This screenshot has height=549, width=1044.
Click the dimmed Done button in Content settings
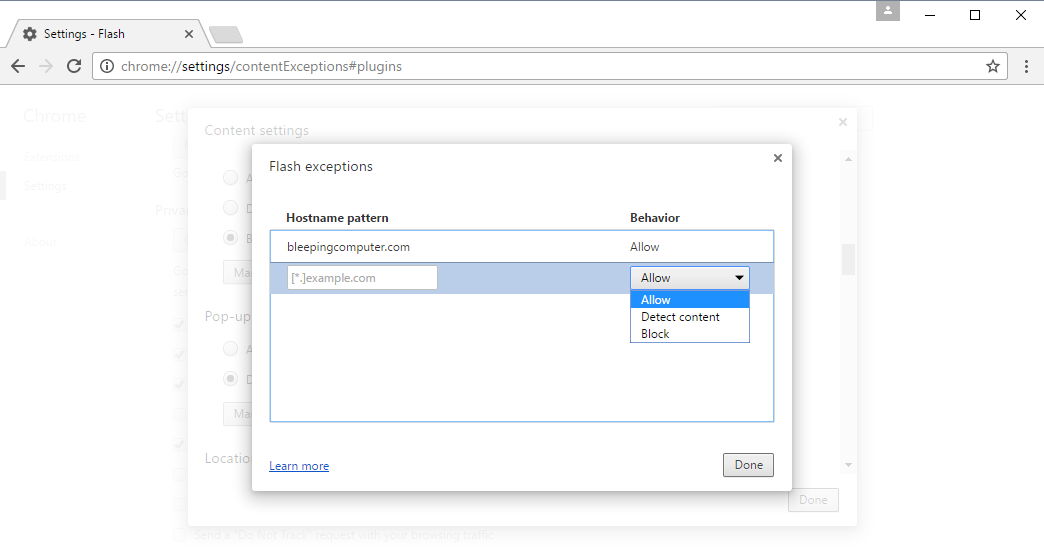(813, 500)
